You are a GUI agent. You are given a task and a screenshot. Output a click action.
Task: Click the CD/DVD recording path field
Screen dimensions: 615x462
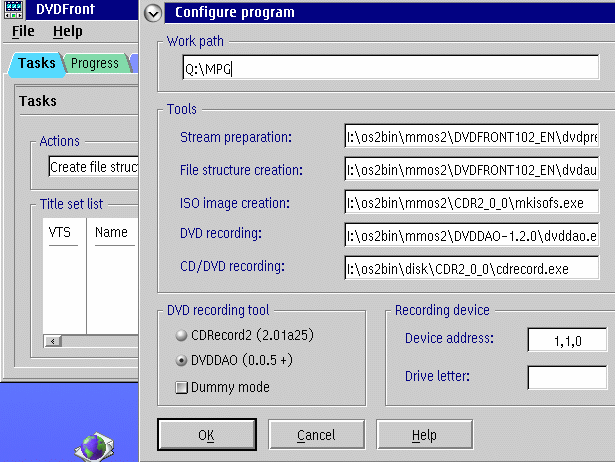(472, 268)
